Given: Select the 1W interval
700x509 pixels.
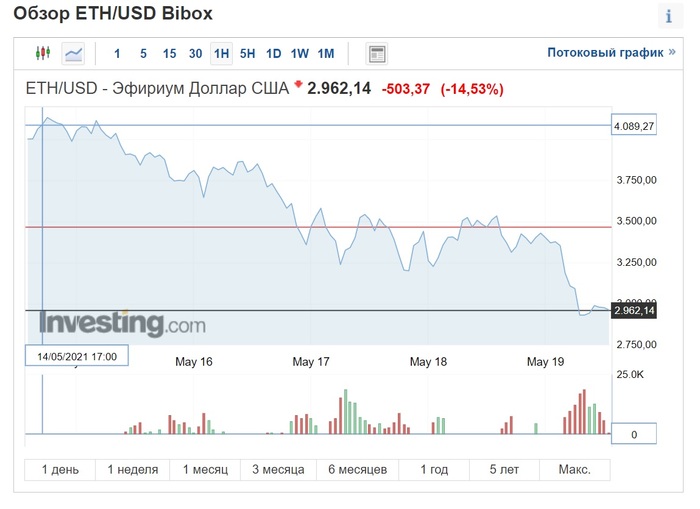Looking at the screenshot, I should [299, 53].
